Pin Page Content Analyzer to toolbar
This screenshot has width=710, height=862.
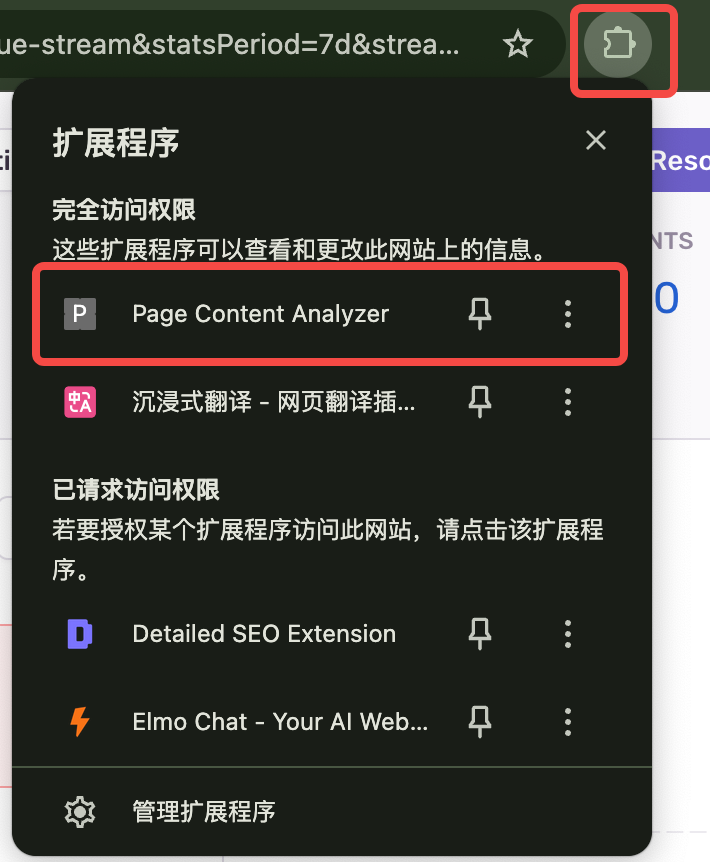coord(480,314)
